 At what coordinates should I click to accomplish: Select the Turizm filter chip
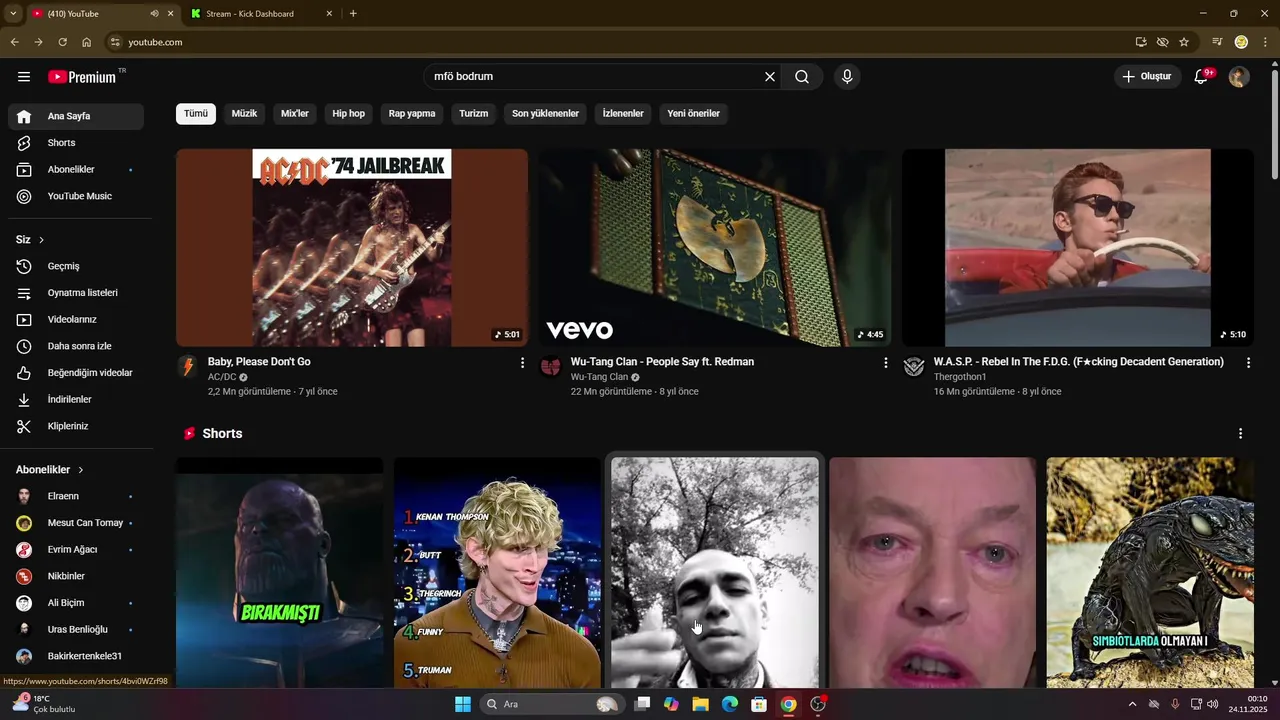click(474, 114)
